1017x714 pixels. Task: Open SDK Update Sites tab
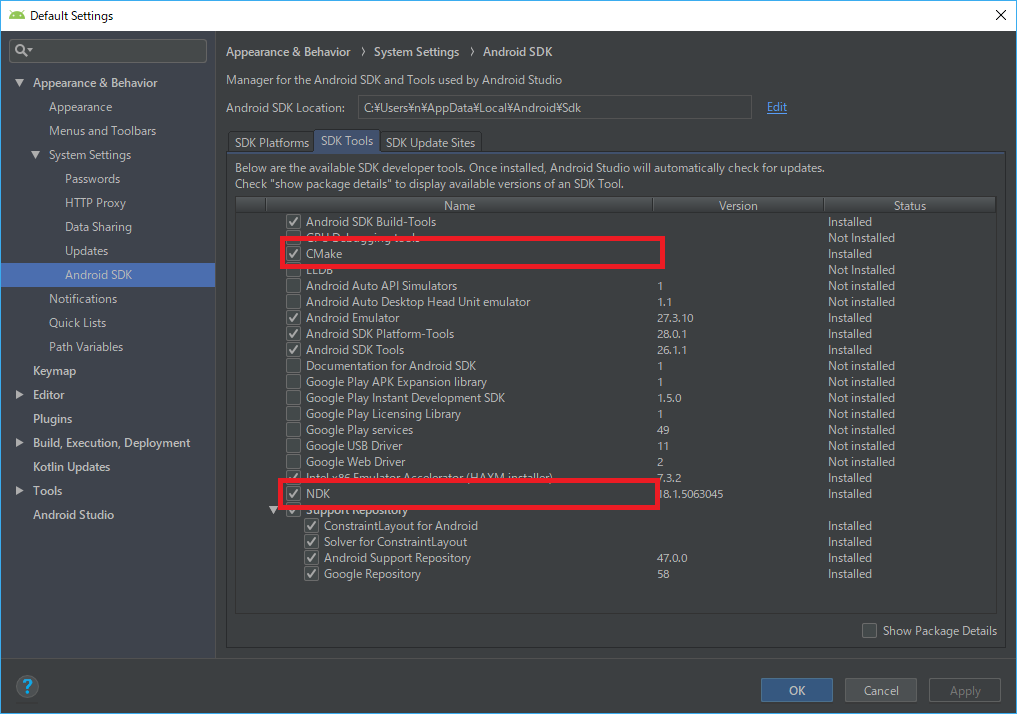pos(430,142)
